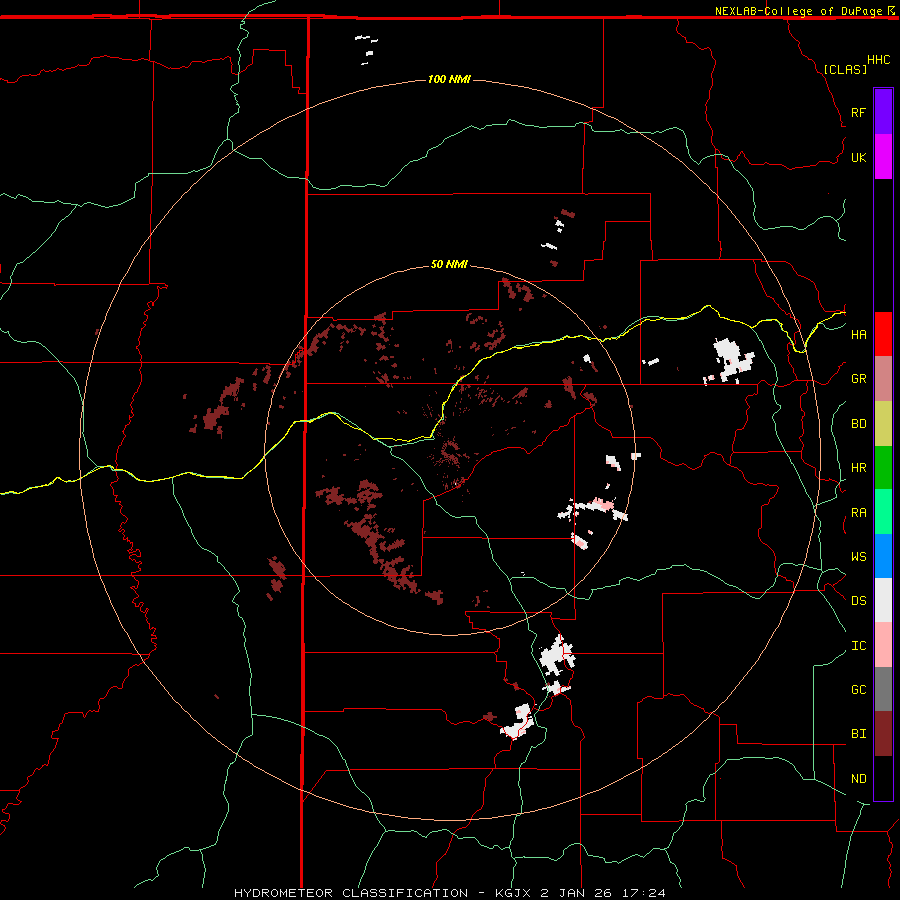Select the GR legend color block
The height and width of the screenshot is (900, 900).
pyautogui.click(x=883, y=379)
